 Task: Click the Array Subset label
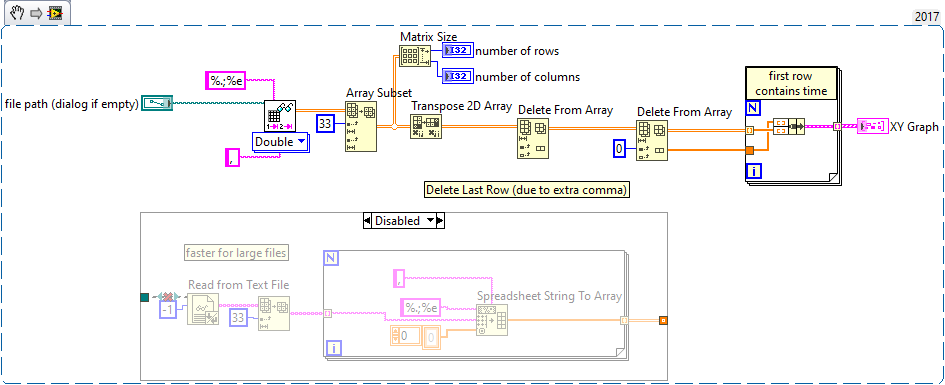pos(378,93)
